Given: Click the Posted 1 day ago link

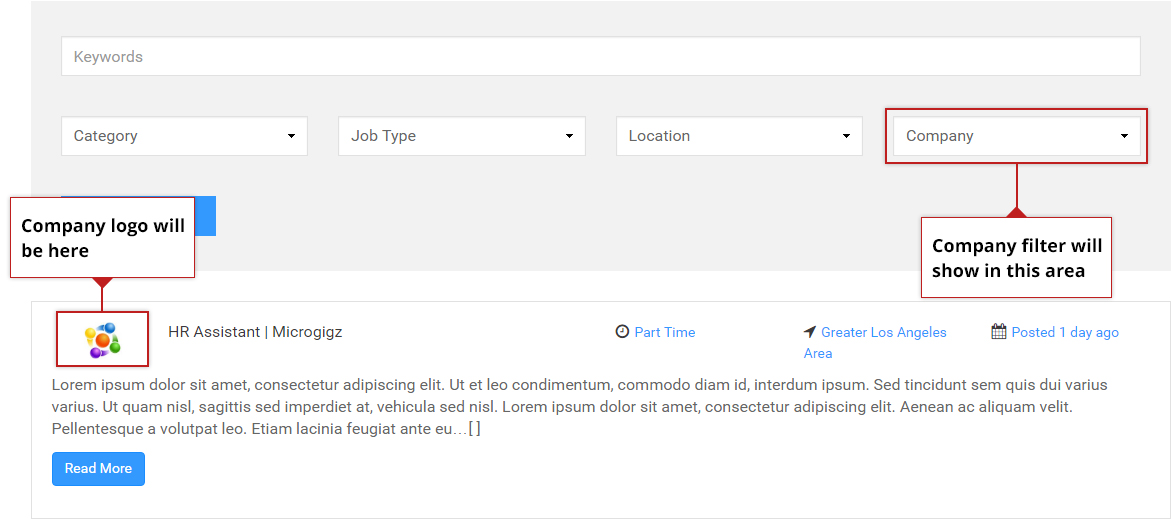Looking at the screenshot, I should (1065, 332).
